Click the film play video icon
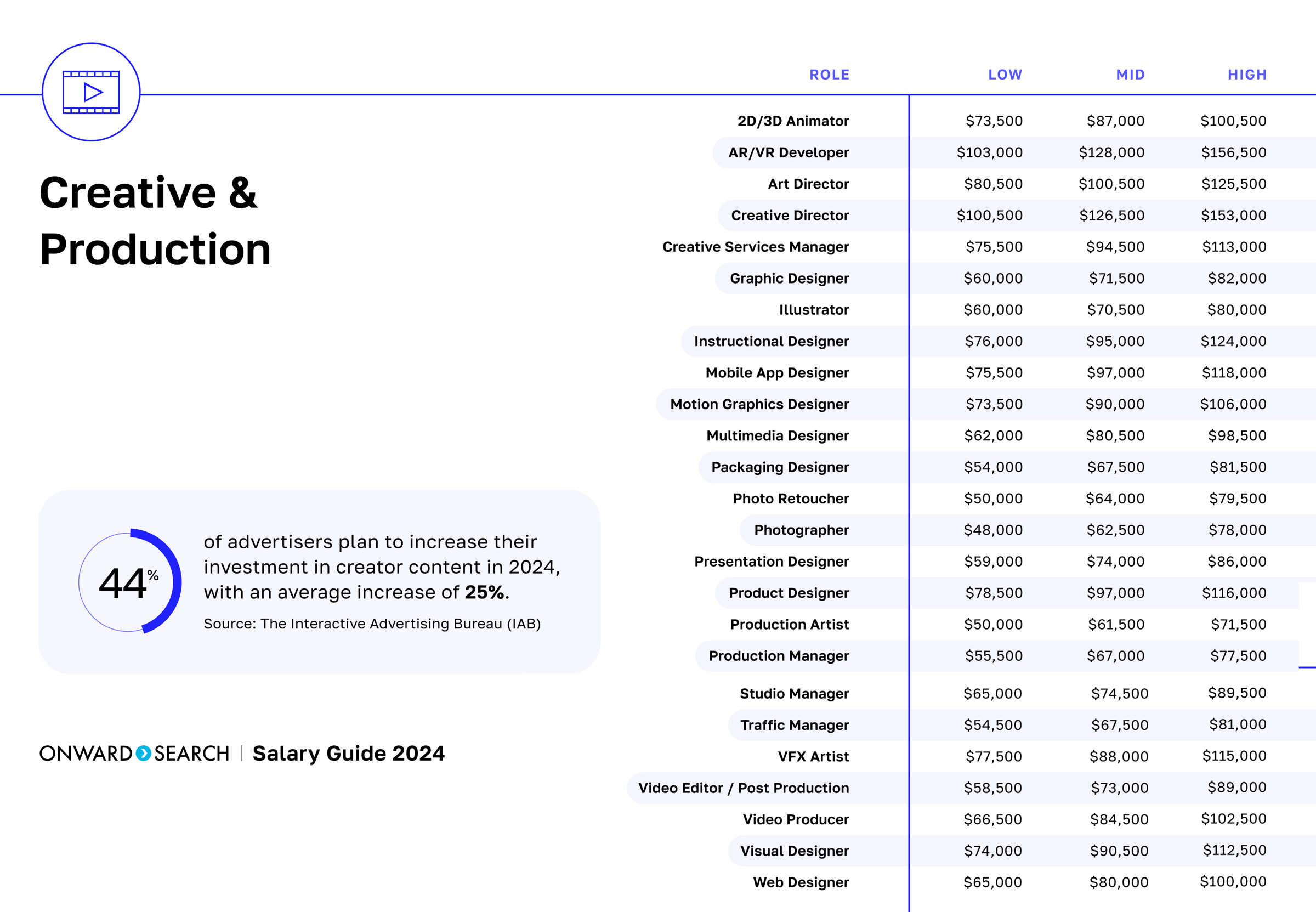 click(91, 92)
